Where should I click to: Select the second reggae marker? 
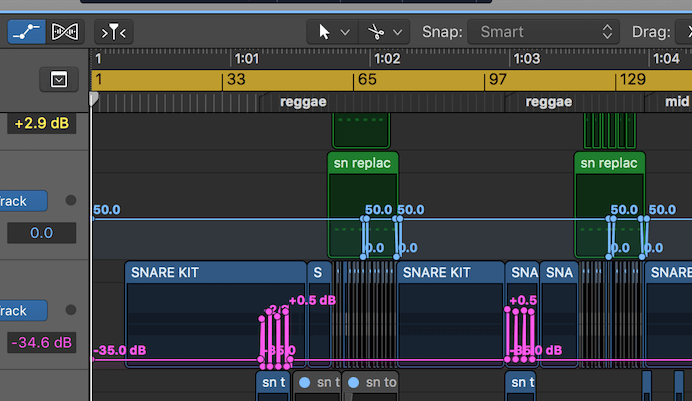549,102
